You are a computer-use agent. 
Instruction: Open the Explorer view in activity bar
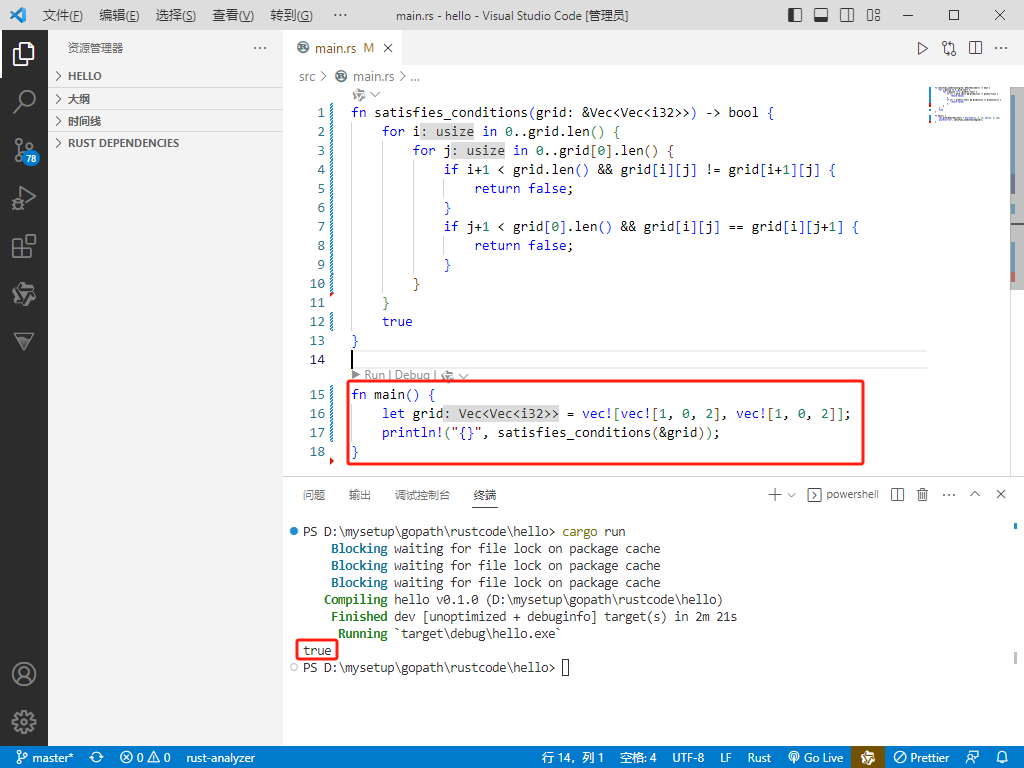(24, 54)
